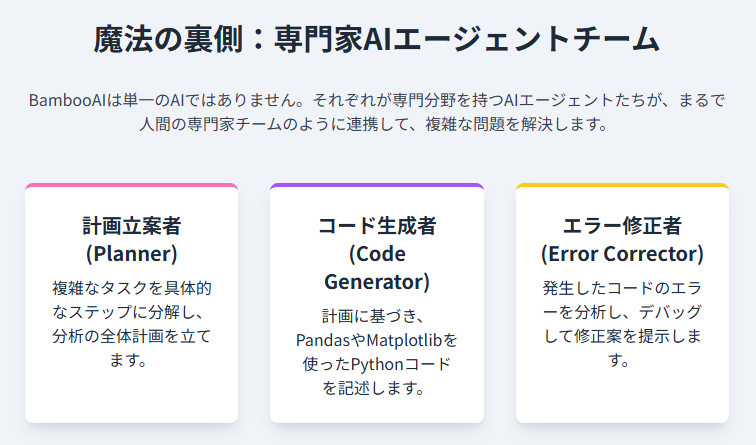Click the word 'Generator)' in the middle card
The width and height of the screenshot is (756, 445).
pyautogui.click(x=377, y=280)
